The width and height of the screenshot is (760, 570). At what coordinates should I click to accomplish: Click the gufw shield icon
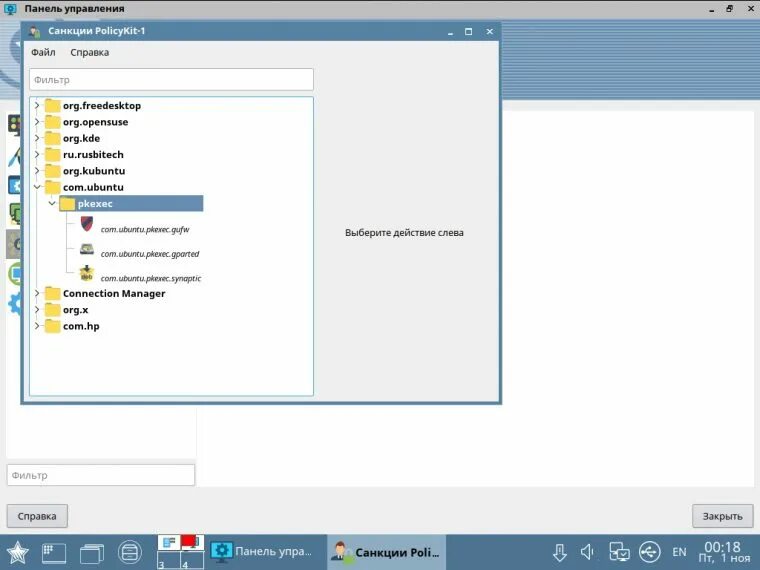87,223
